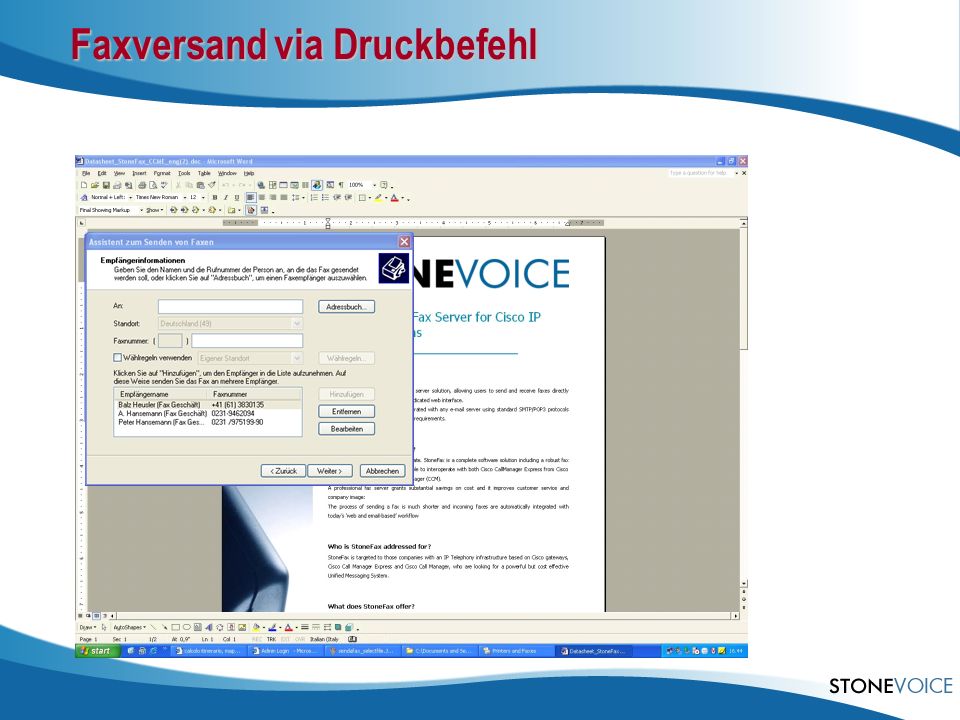Image resolution: width=960 pixels, height=720 pixels.
Task: Select the Balz Heusler recipient row
Action: point(208,405)
